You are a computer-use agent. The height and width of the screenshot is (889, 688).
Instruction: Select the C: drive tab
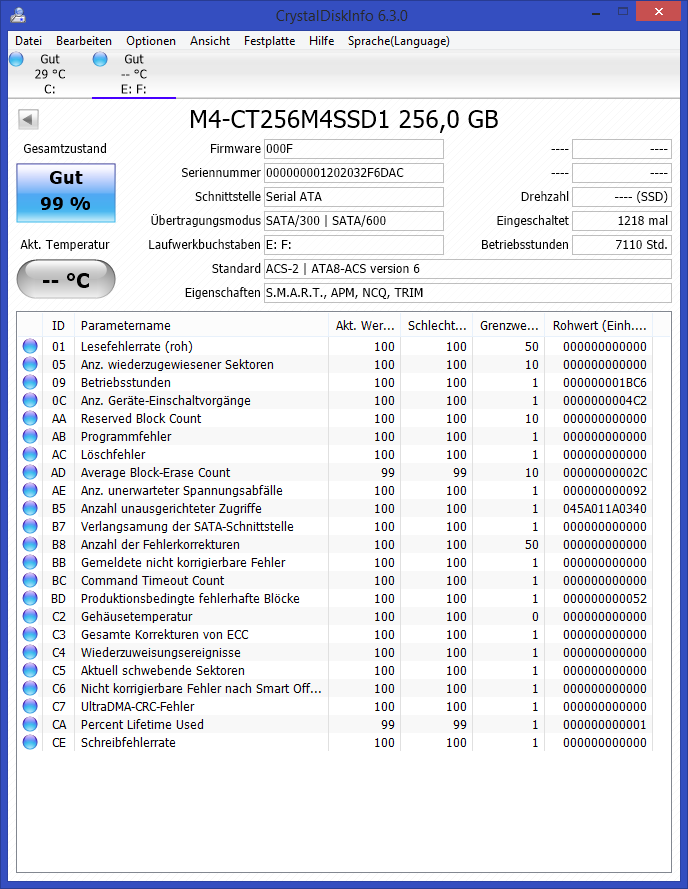click(50, 74)
